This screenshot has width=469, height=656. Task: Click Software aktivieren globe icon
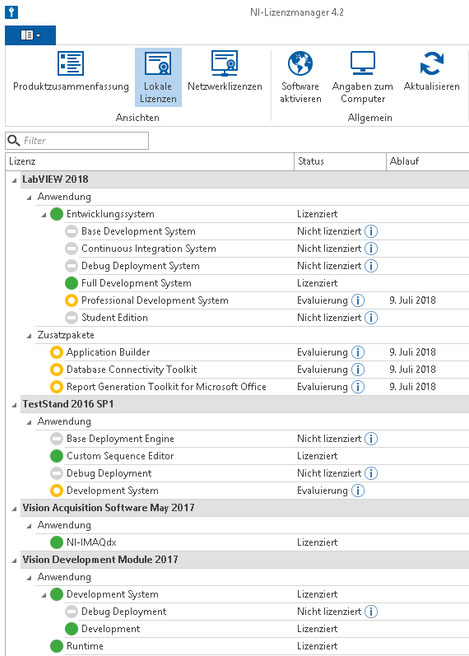click(300, 63)
